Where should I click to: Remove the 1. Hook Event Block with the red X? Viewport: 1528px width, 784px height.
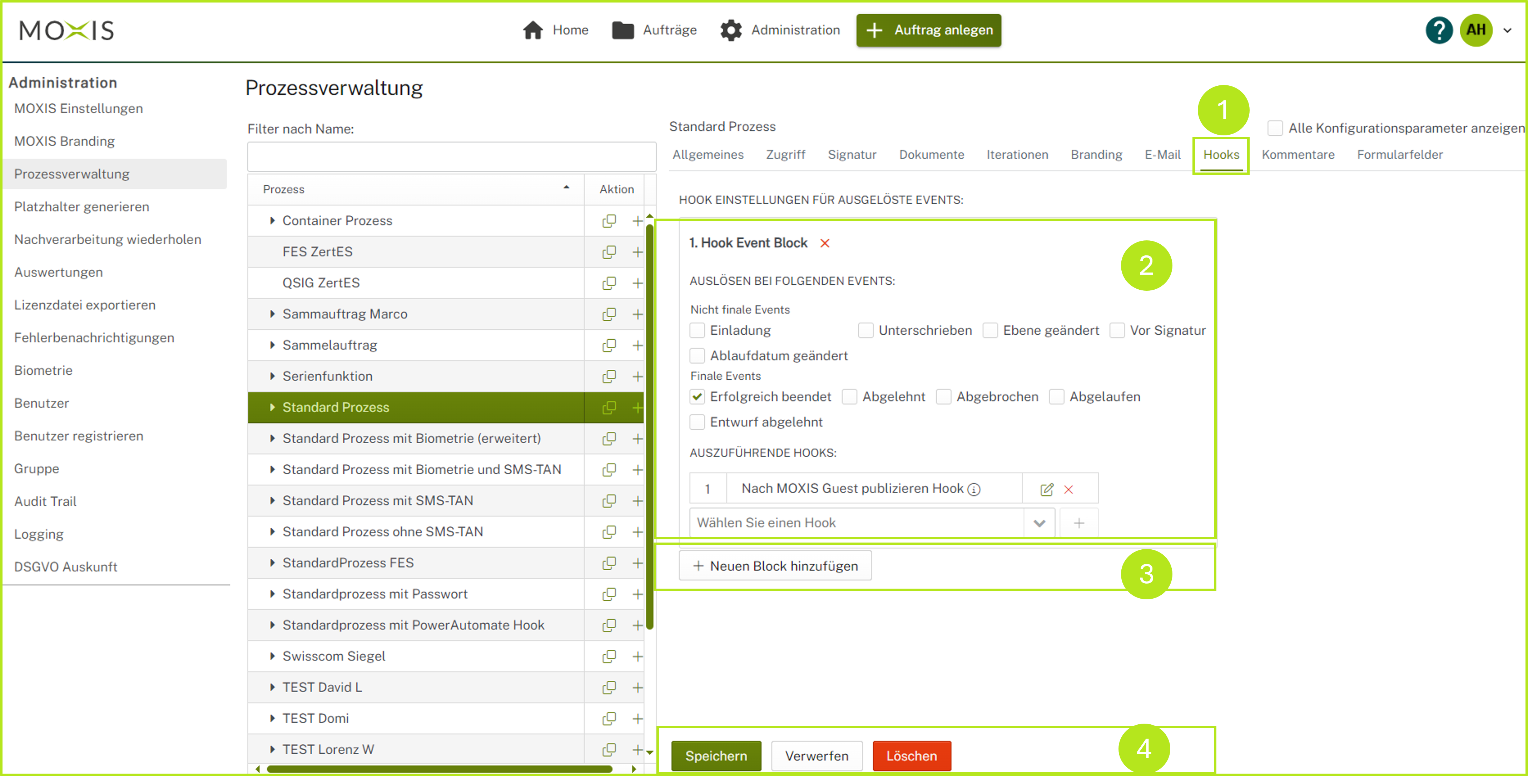tap(824, 243)
